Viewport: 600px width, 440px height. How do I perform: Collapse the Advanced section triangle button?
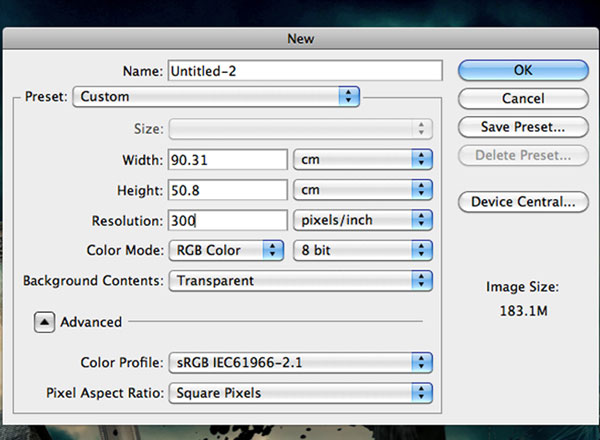(44, 322)
